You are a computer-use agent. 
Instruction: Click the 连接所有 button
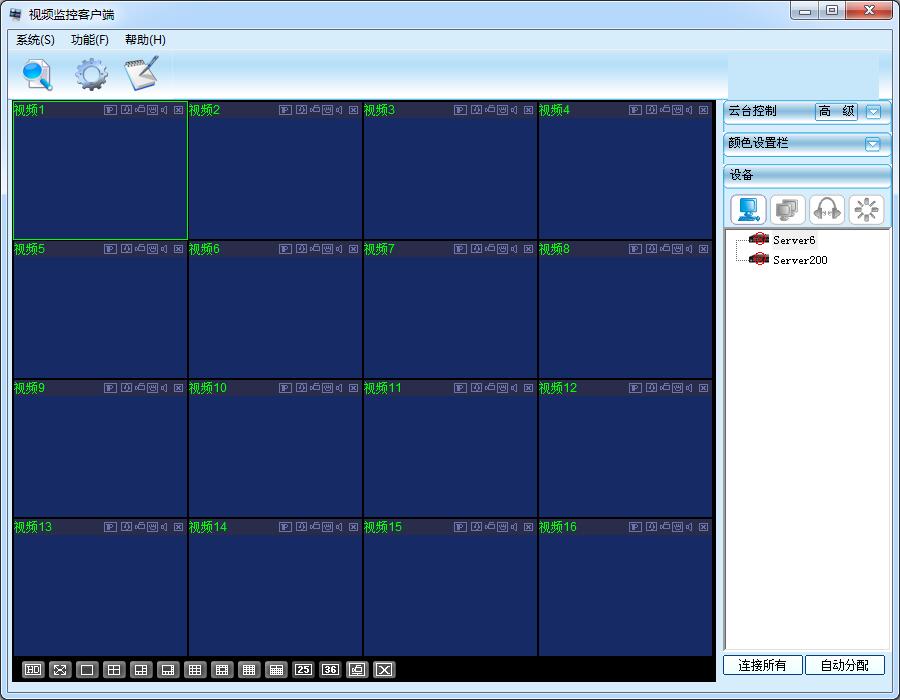coord(762,666)
